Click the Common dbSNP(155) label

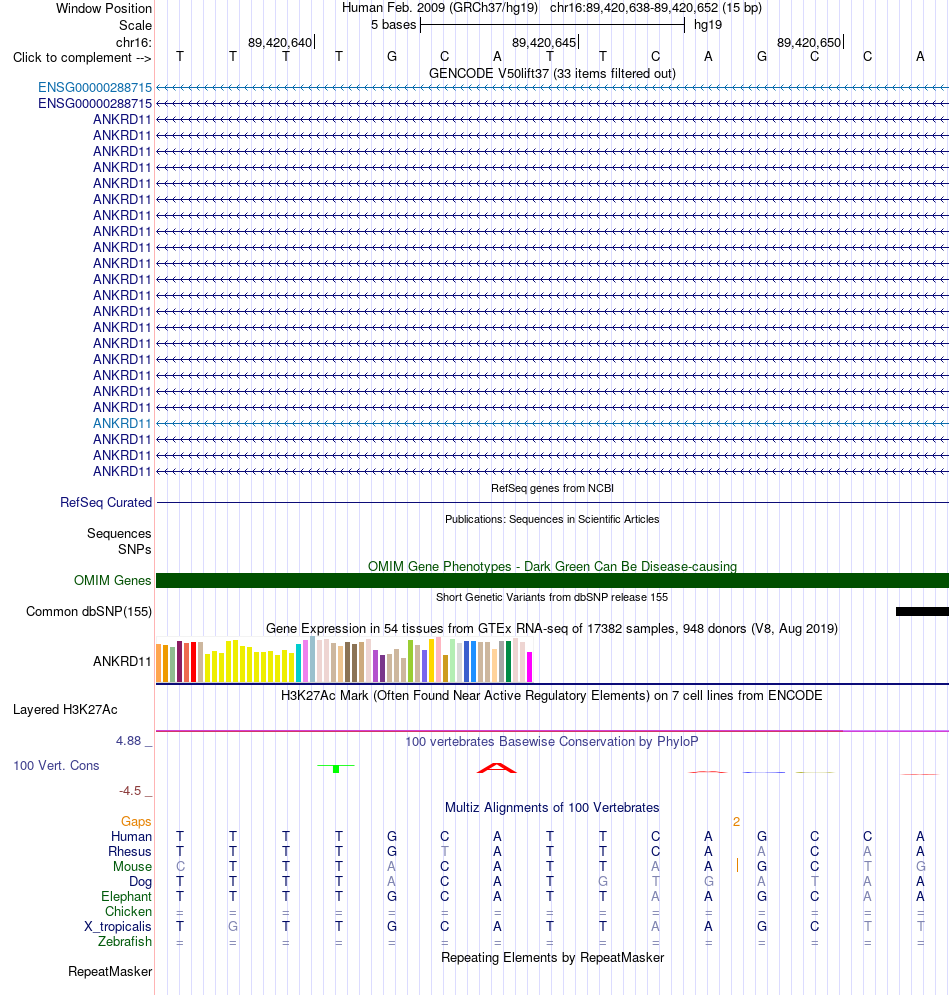(89, 612)
